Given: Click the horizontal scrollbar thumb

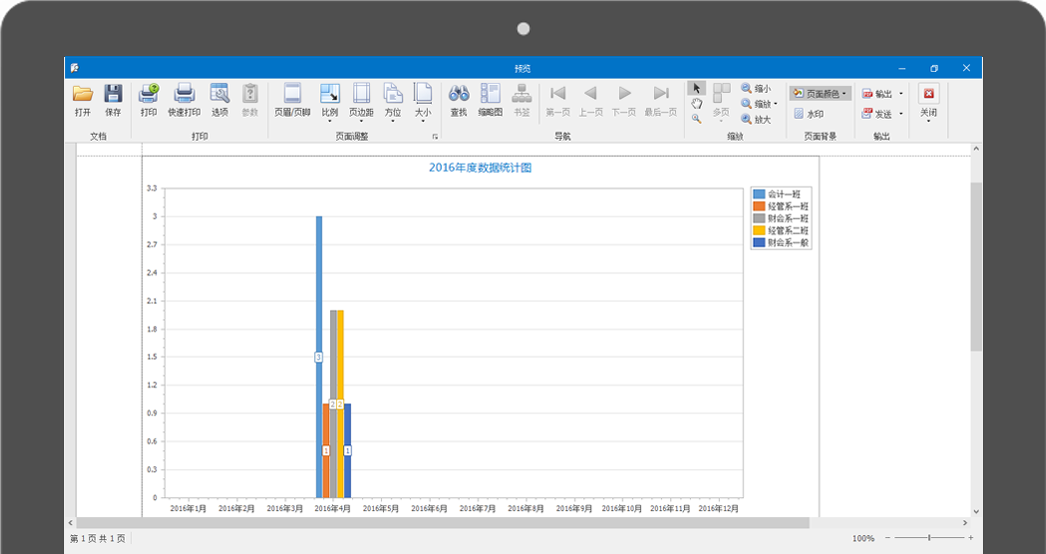Looking at the screenshot, I should 442,523.
